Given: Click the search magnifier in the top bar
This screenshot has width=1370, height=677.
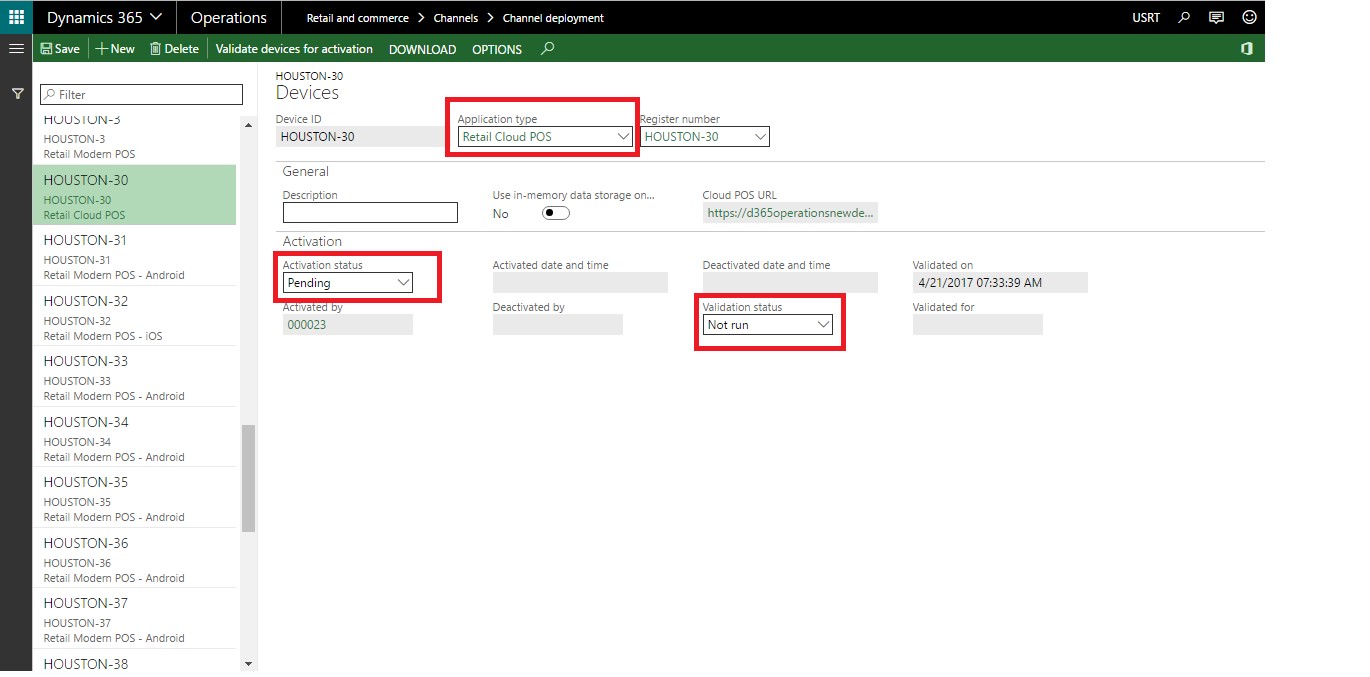Looking at the screenshot, I should point(1184,17).
